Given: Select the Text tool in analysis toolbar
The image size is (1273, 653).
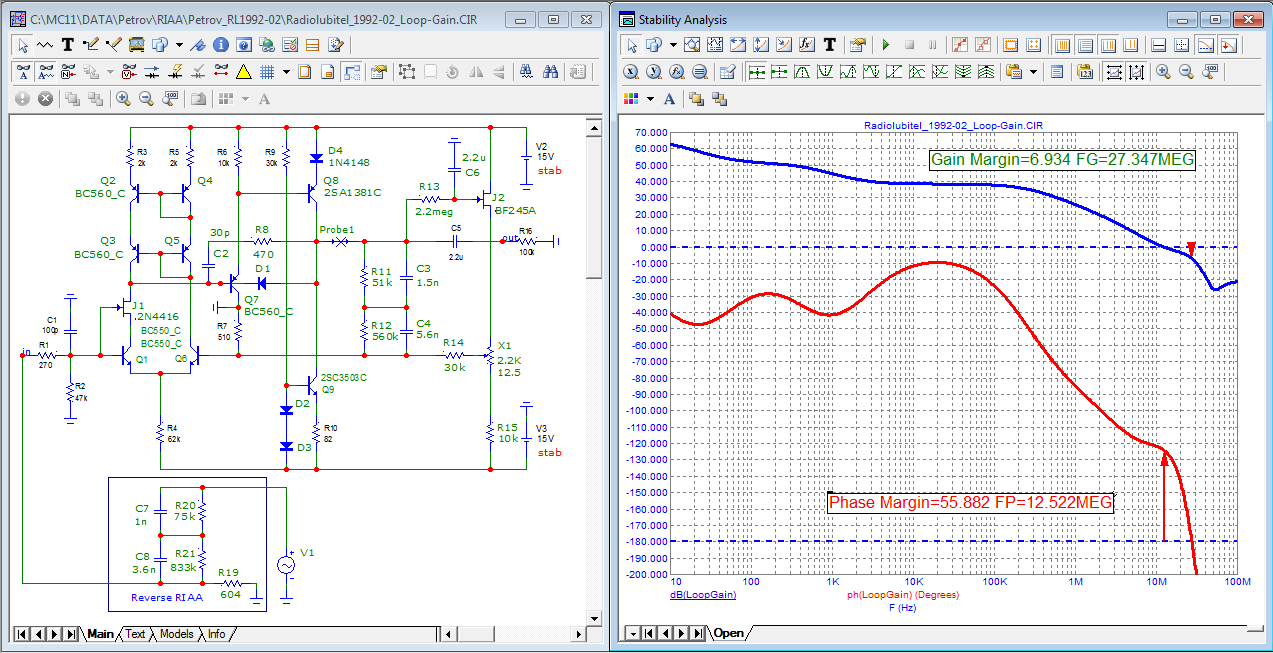Looking at the screenshot, I should [830, 45].
